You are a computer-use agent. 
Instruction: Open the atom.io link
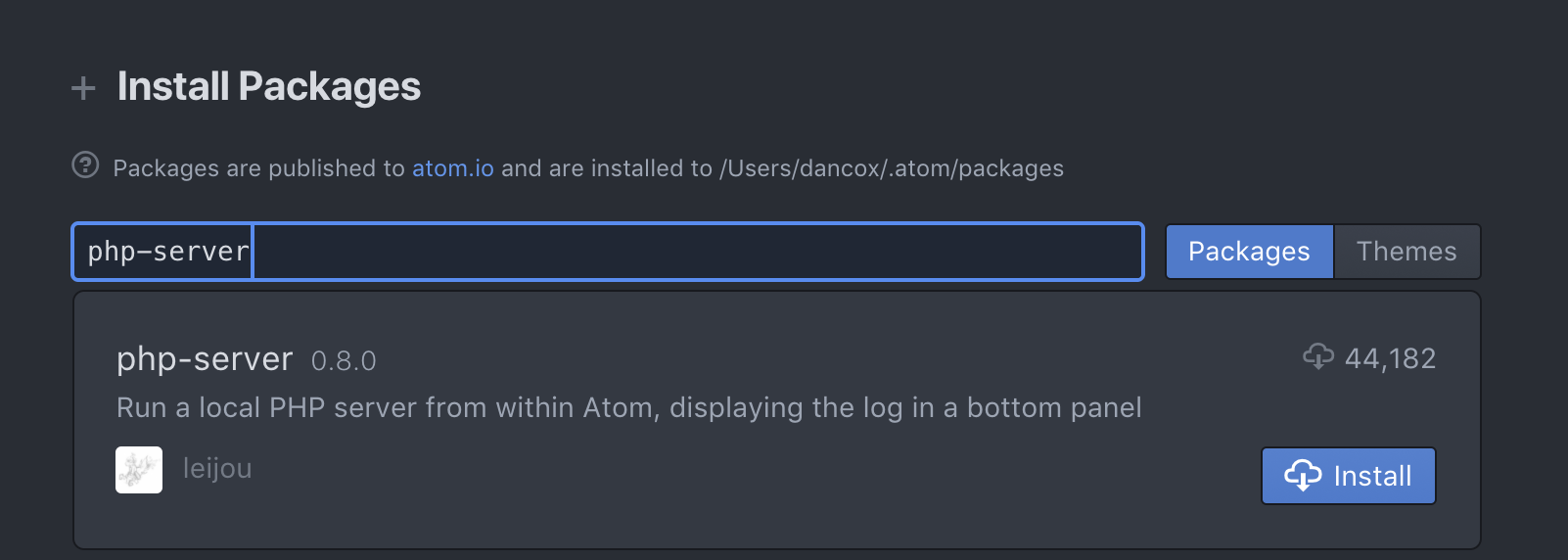(452, 168)
